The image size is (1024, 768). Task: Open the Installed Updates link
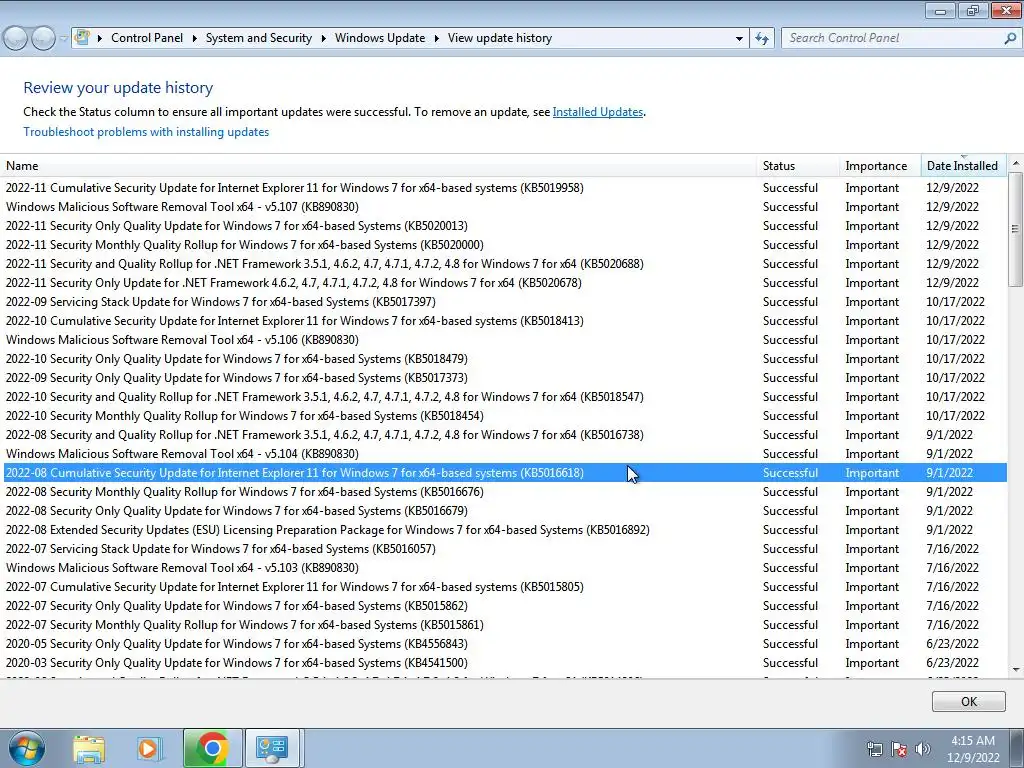tap(598, 112)
